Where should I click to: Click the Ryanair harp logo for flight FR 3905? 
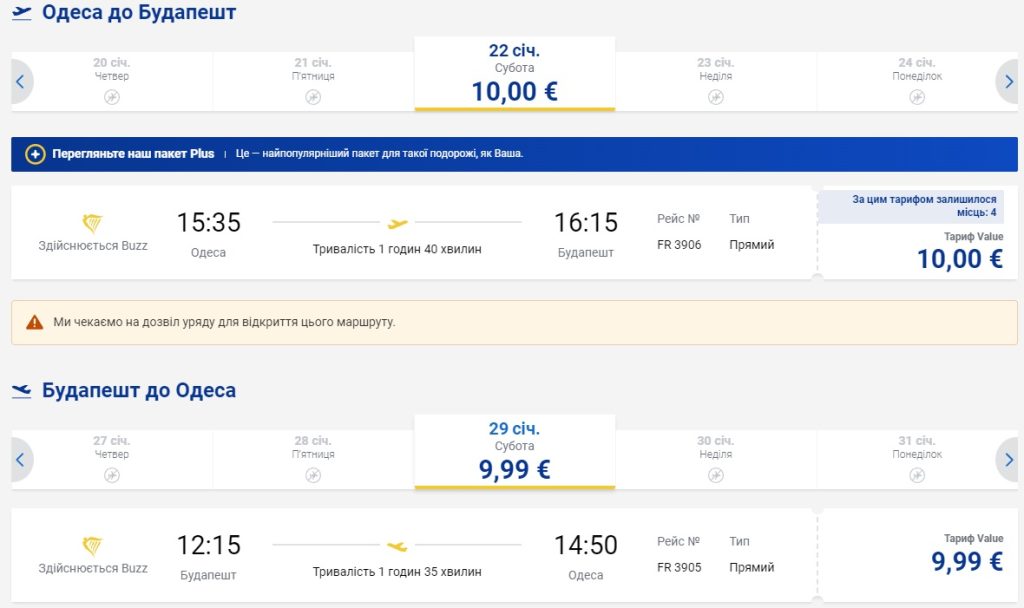[x=92, y=546]
